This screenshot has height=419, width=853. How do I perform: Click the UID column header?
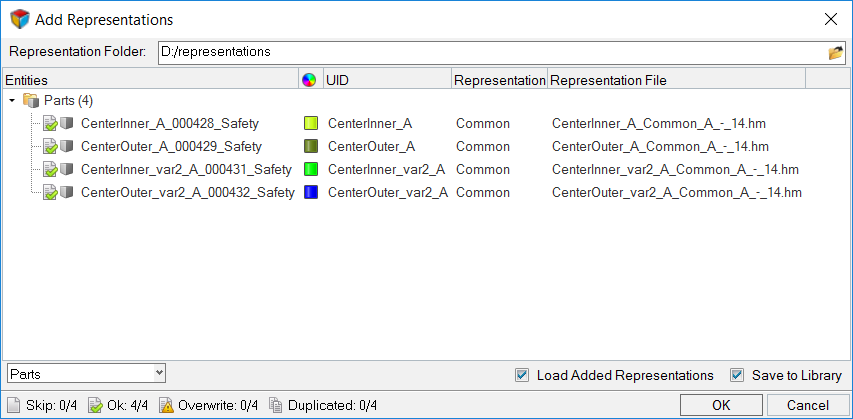click(x=385, y=80)
